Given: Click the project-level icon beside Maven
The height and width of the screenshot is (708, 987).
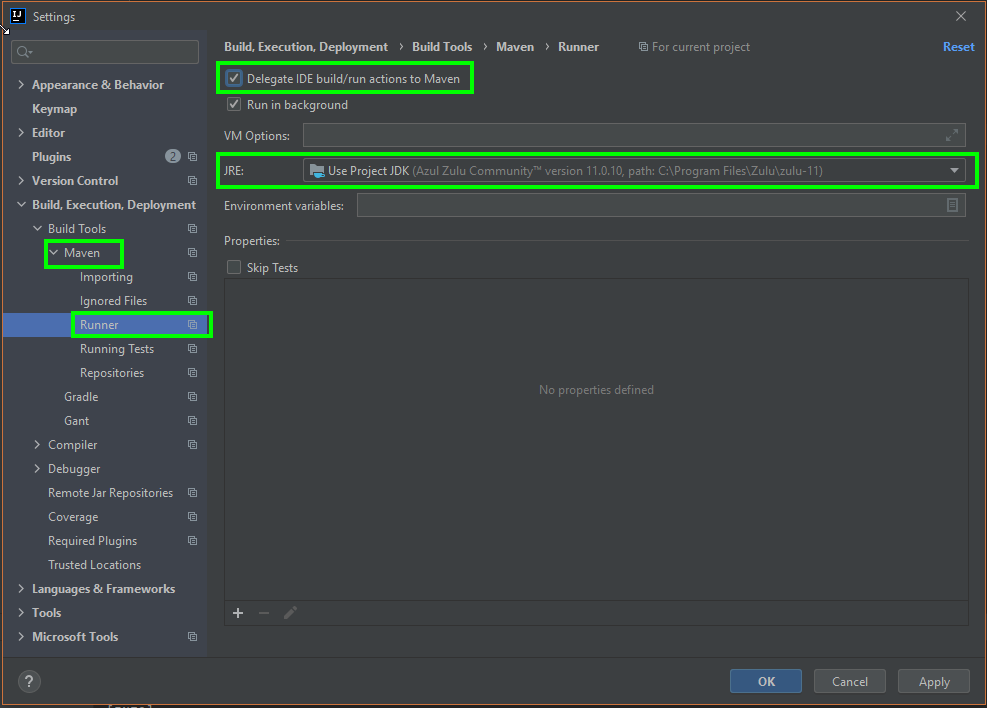Looking at the screenshot, I should [193, 252].
